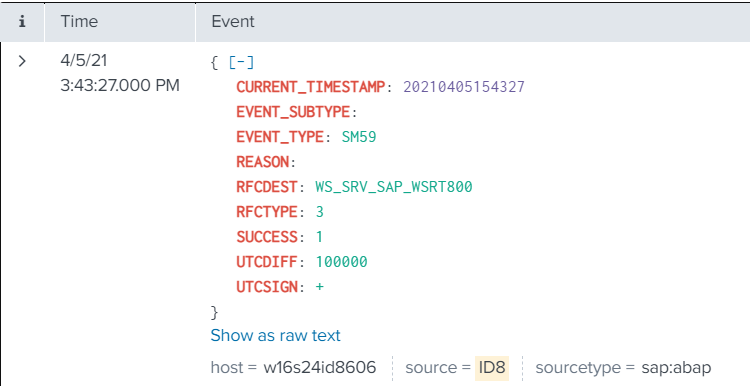Select timestamp value 20210405154327

click(463, 87)
